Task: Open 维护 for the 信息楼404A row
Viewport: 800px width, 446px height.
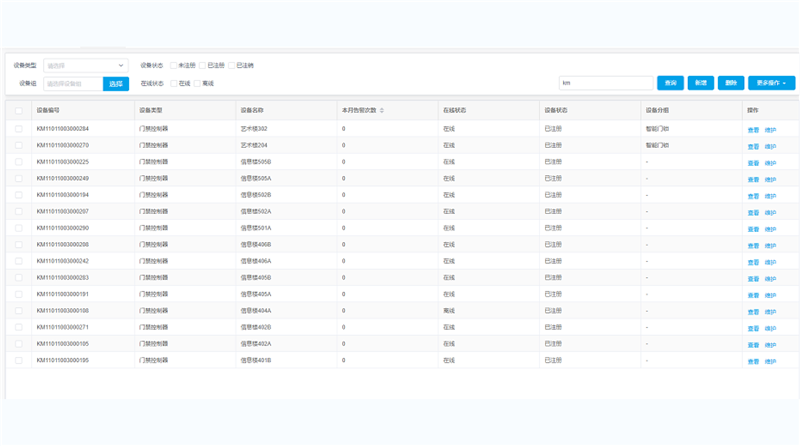Action: pyautogui.click(x=770, y=312)
